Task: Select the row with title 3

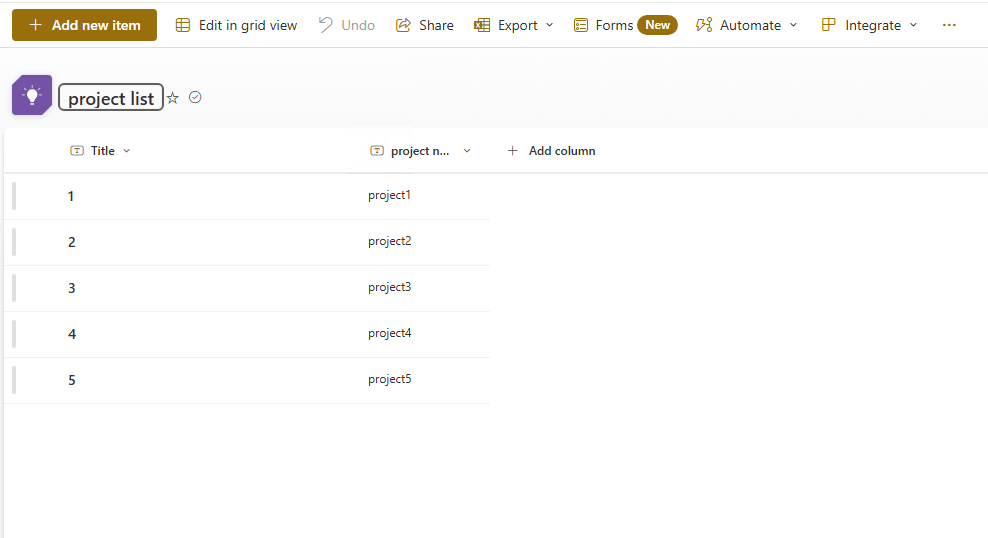Action: tap(247, 289)
